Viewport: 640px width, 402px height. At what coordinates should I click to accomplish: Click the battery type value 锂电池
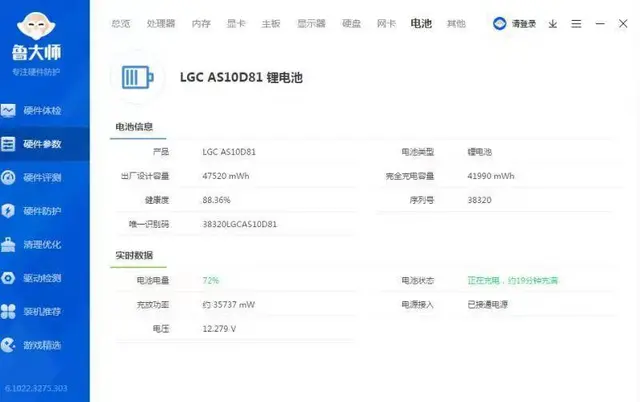[x=480, y=152]
